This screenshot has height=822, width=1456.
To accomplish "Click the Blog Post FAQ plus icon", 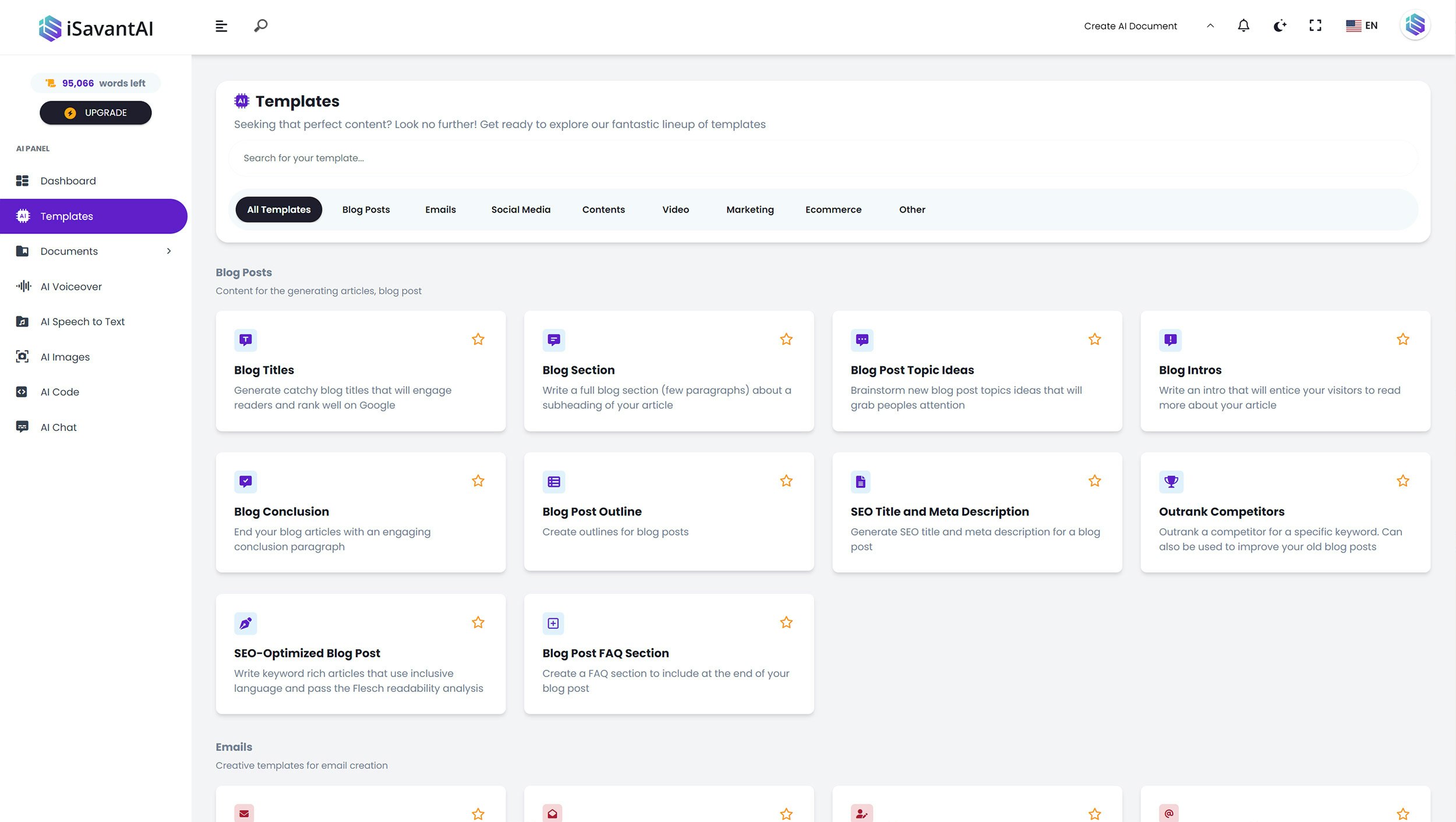I will coord(553,623).
